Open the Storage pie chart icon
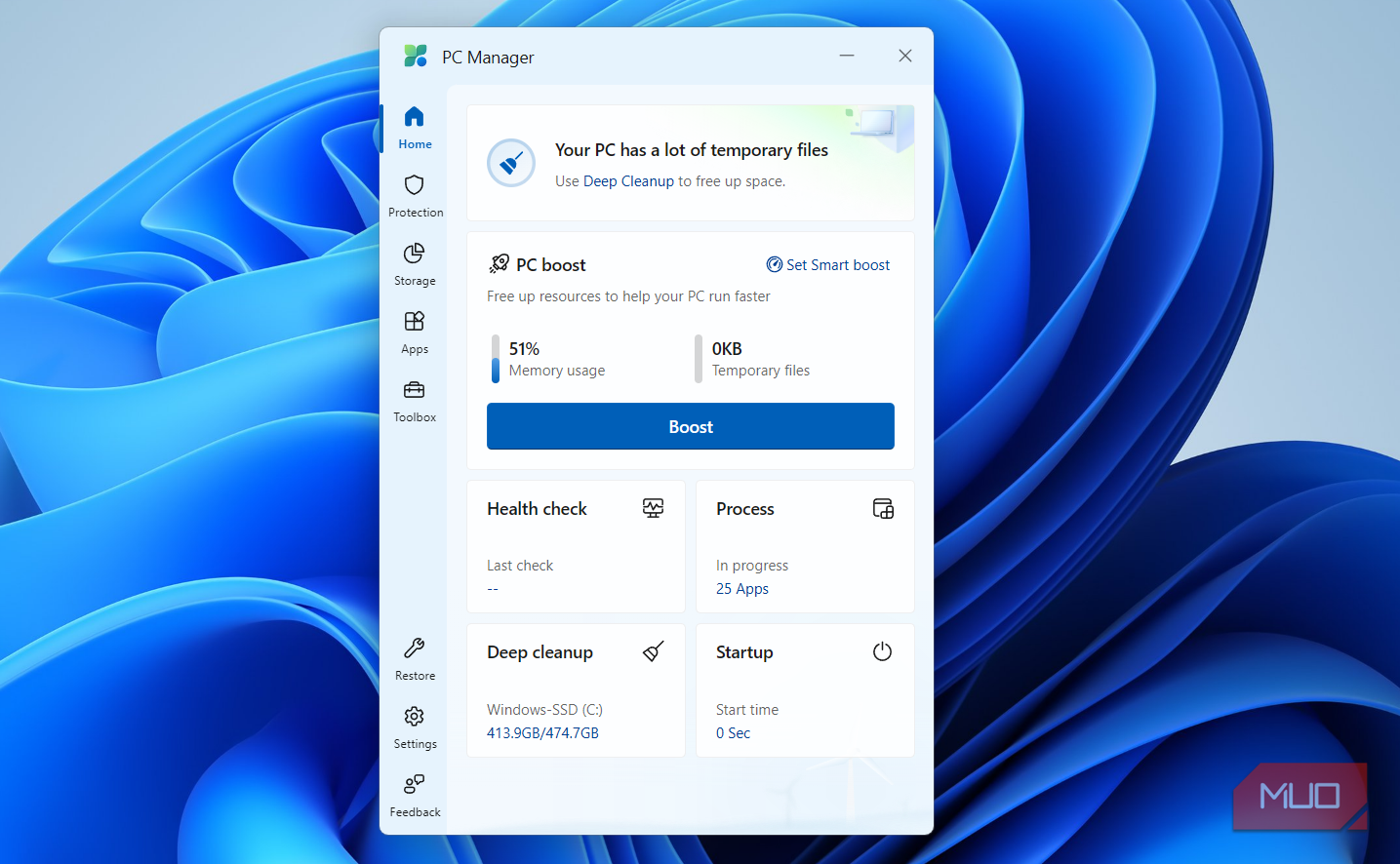This screenshot has height=864, width=1400. click(414, 254)
